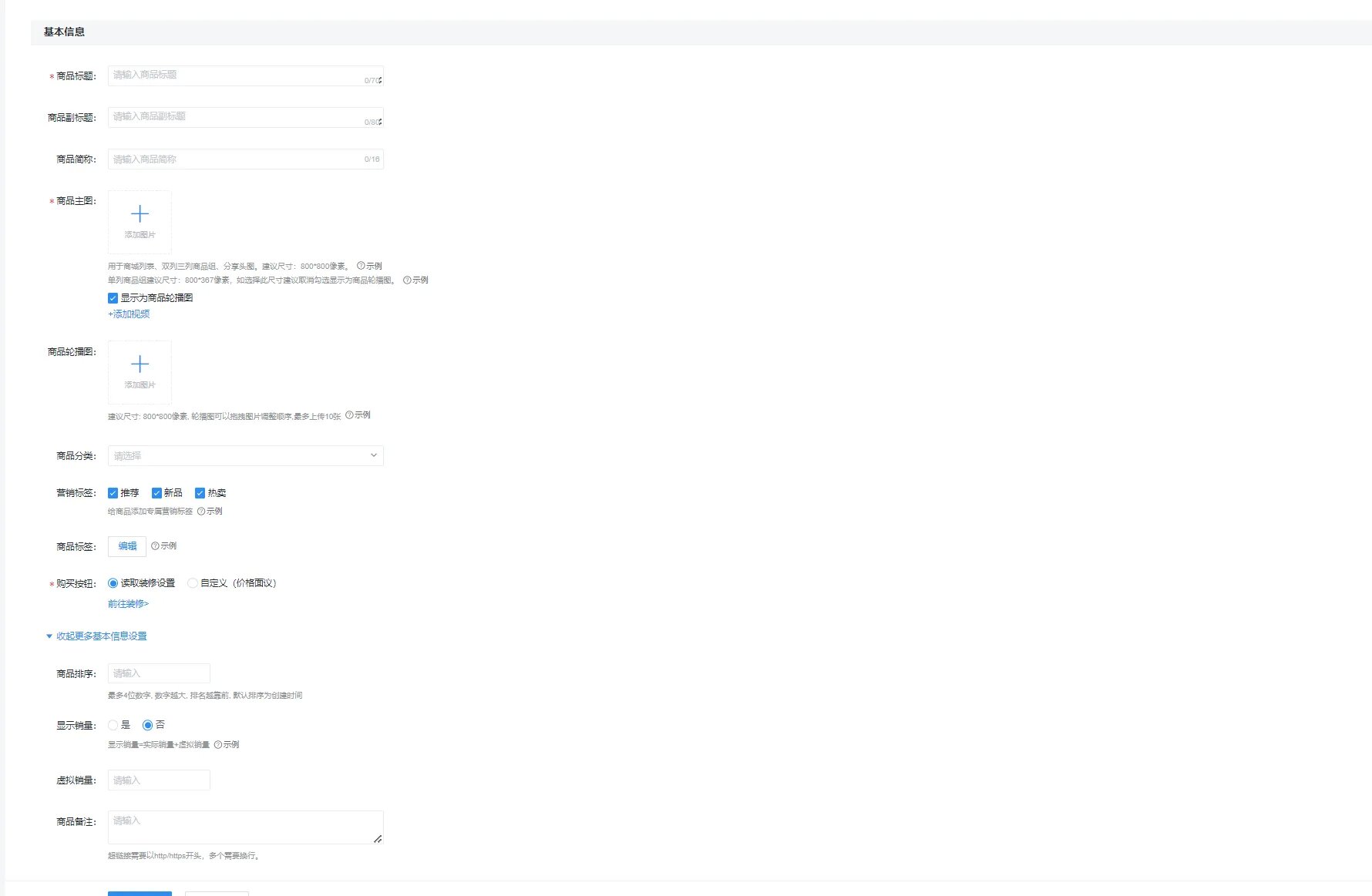
Task: Click the 商品标题 input field
Action: pos(235,76)
